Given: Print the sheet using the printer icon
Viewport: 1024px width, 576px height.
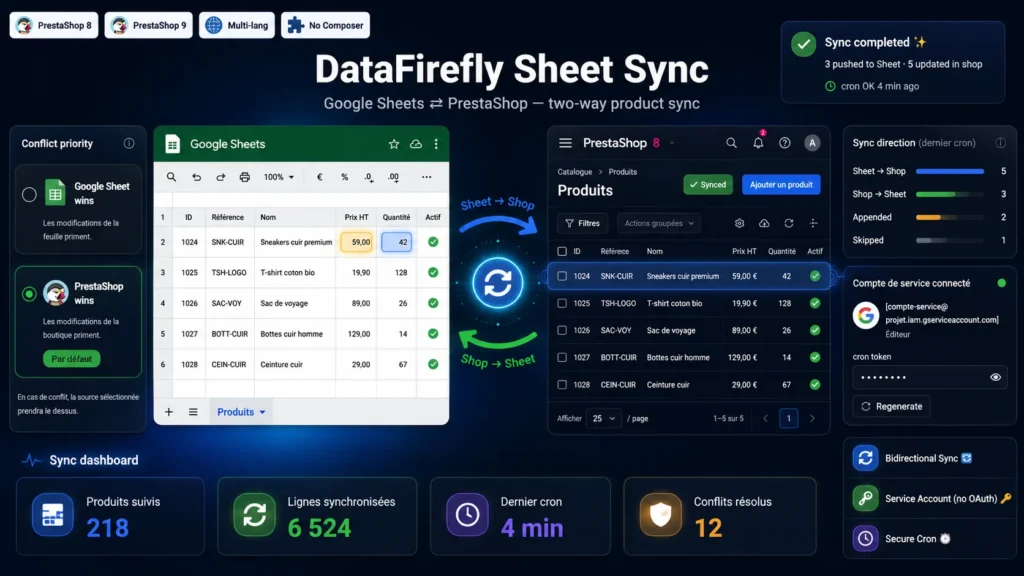Looking at the screenshot, I should (x=244, y=177).
